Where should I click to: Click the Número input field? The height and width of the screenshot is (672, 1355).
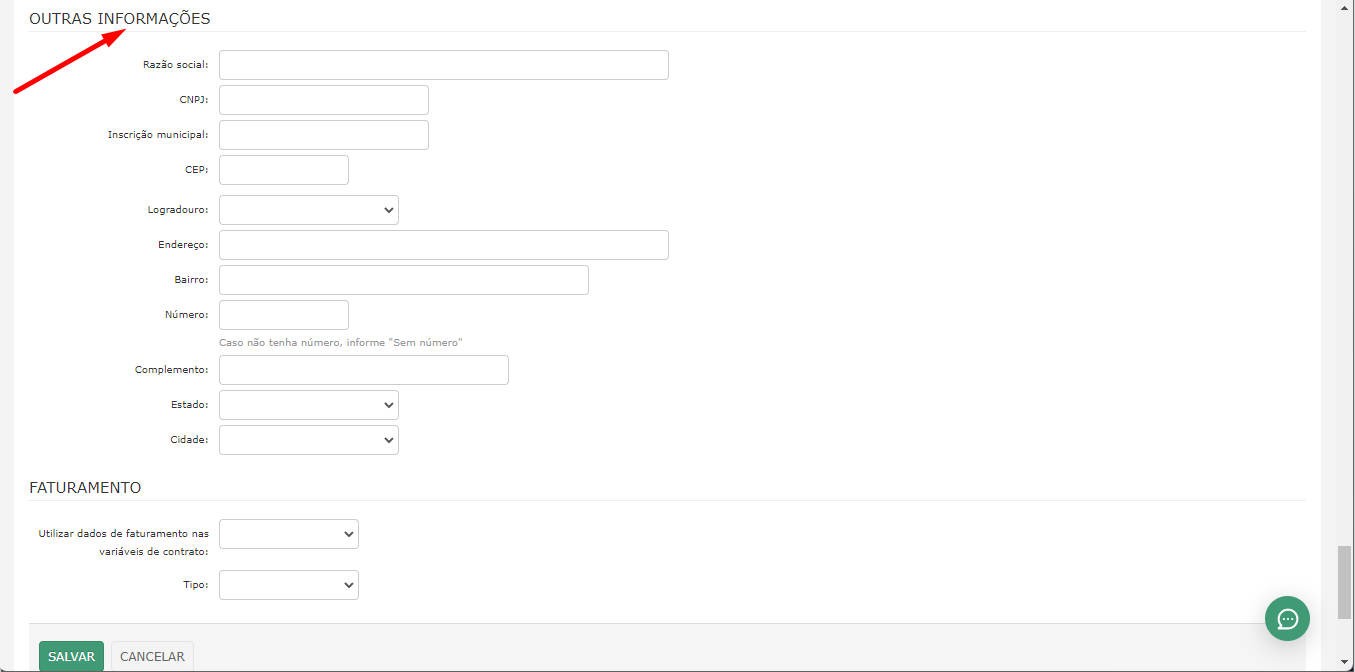283,315
